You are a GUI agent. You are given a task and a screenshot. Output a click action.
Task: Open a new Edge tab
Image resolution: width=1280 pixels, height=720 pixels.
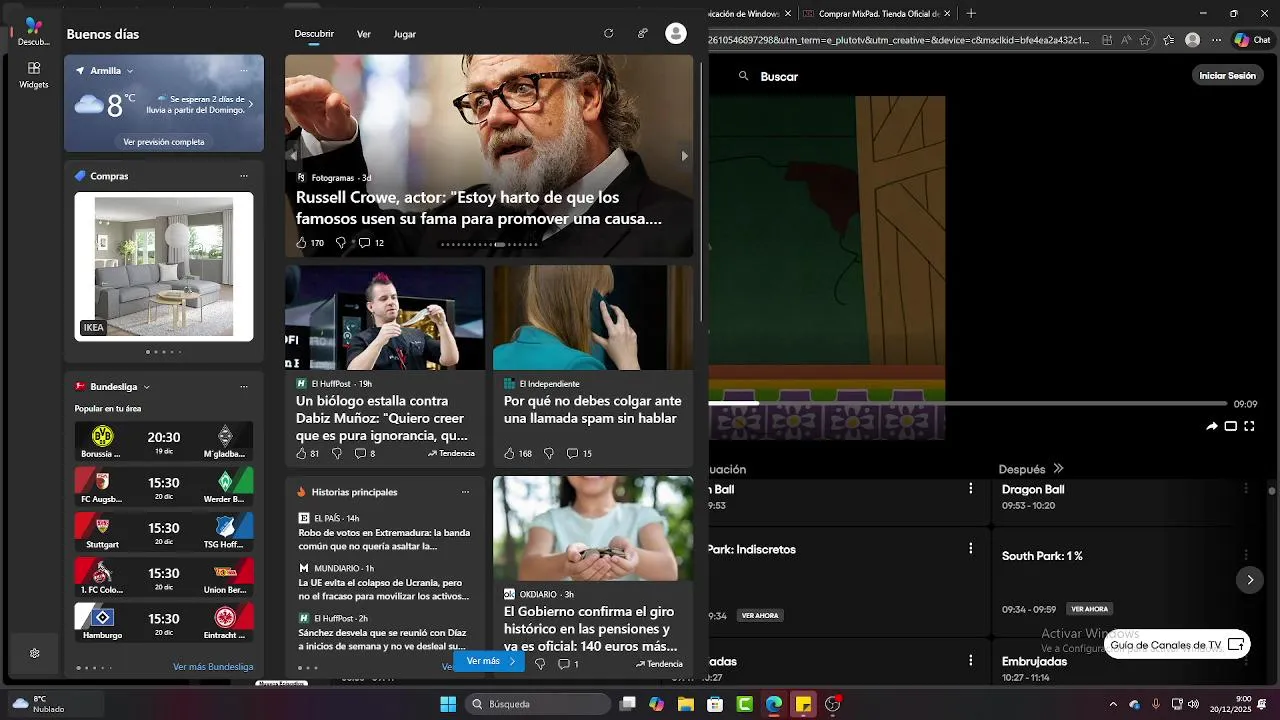coord(971,14)
